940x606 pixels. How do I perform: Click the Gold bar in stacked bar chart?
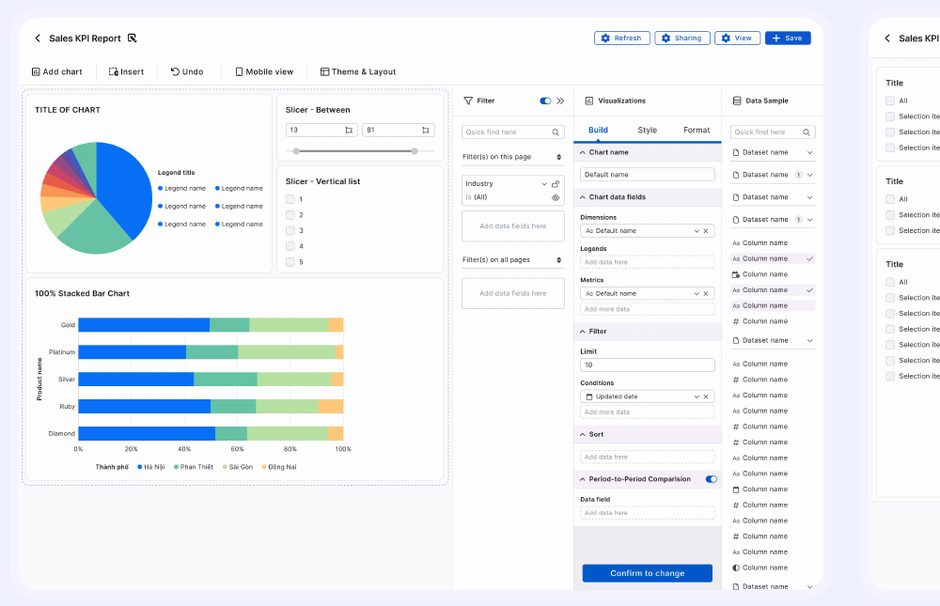[211, 325]
